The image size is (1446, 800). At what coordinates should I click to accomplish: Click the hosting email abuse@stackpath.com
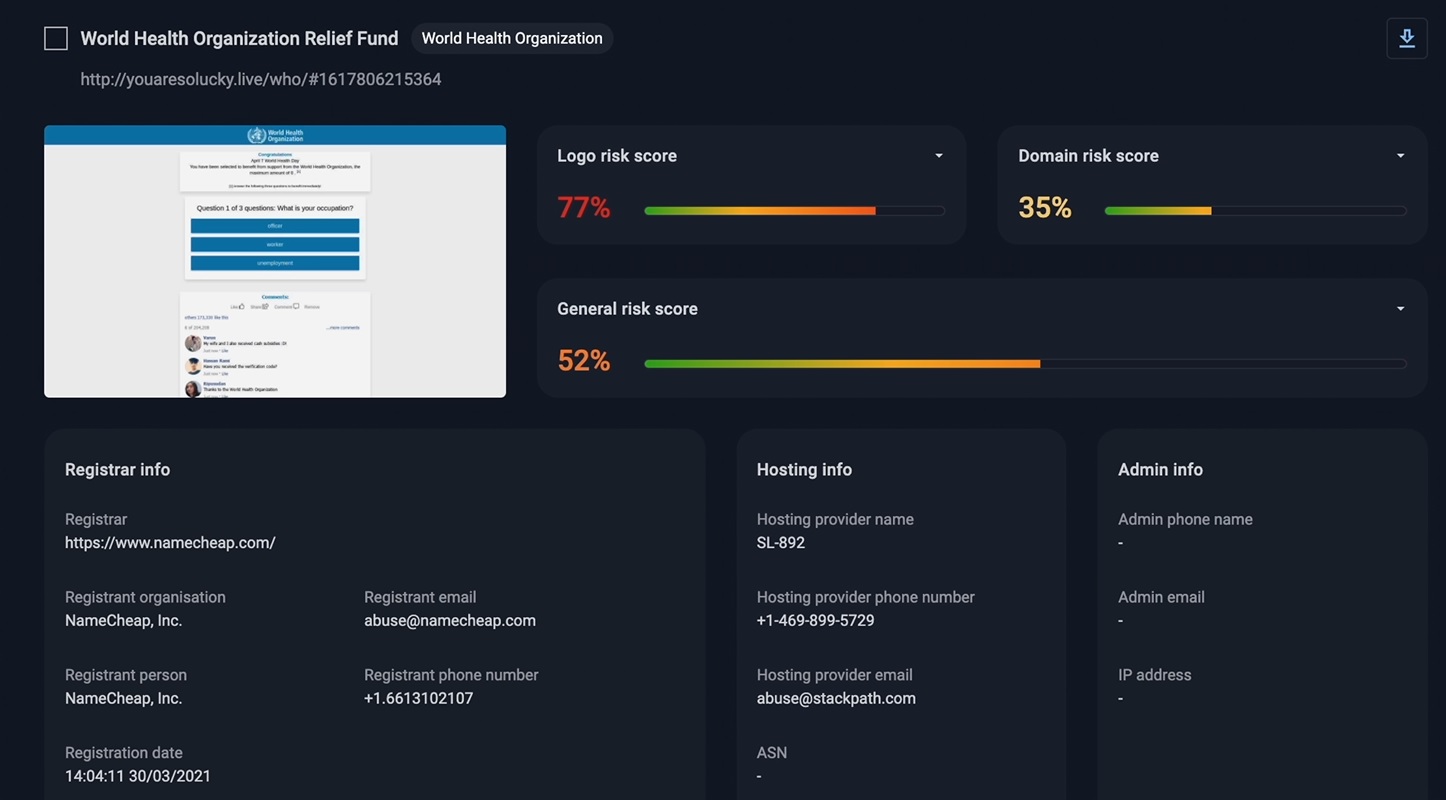tap(836, 699)
